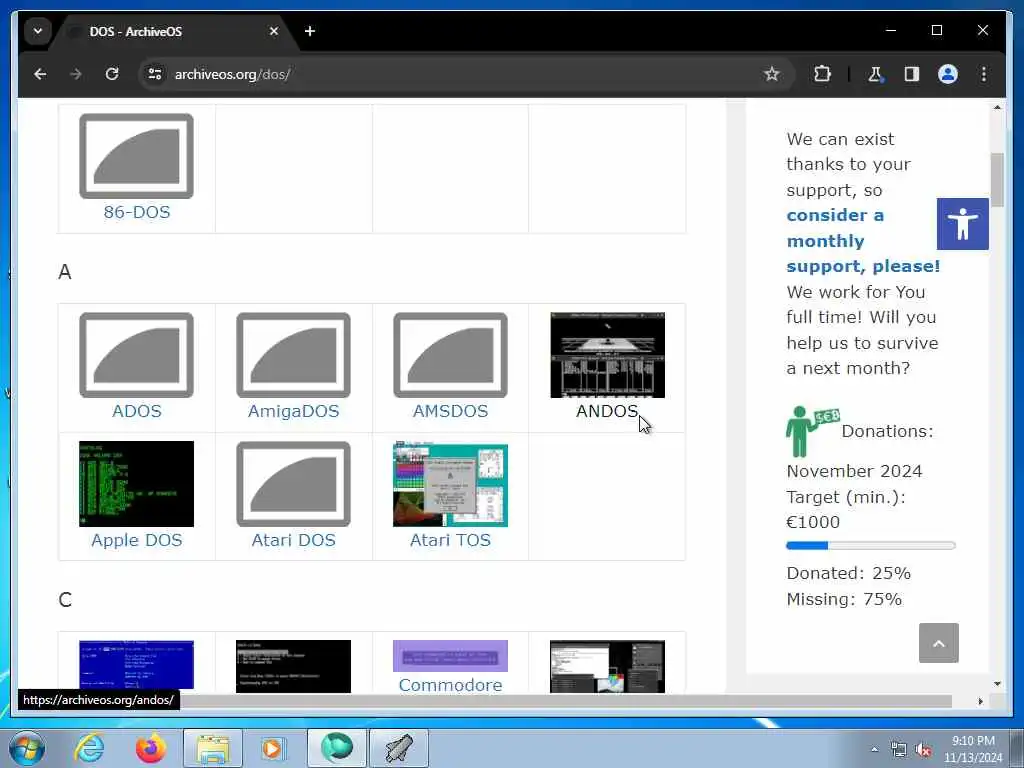Go forward using the forward arrow

tap(76, 74)
